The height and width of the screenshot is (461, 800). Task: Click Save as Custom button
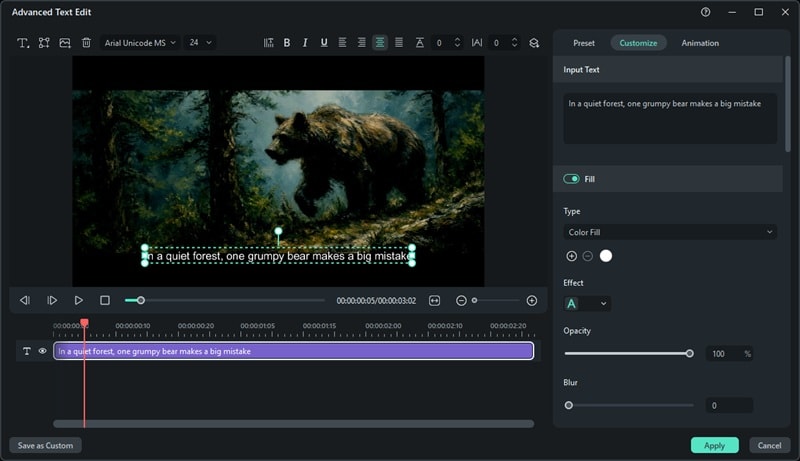(45, 445)
